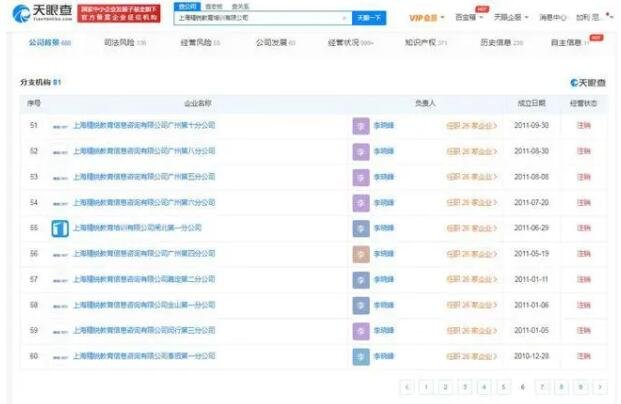Open the light-blue avatar in row 60
The image size is (621, 404).
click(x=361, y=357)
